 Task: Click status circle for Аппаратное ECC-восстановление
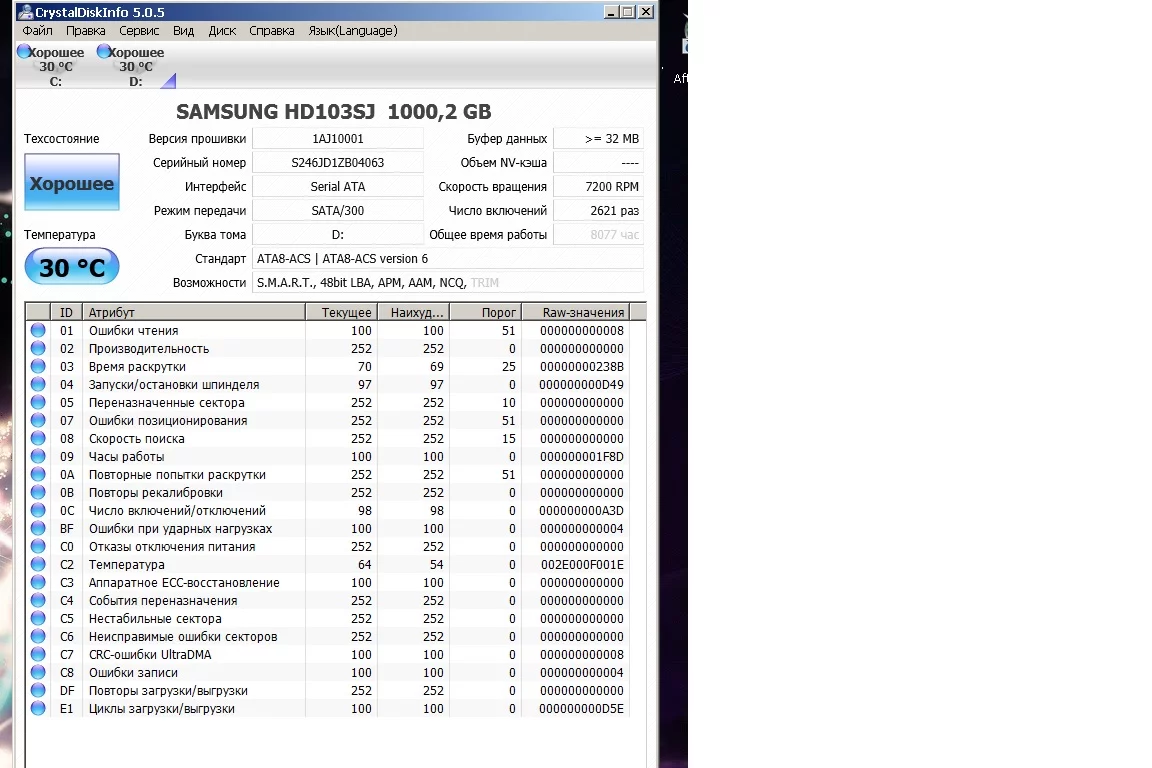click(x=37, y=583)
